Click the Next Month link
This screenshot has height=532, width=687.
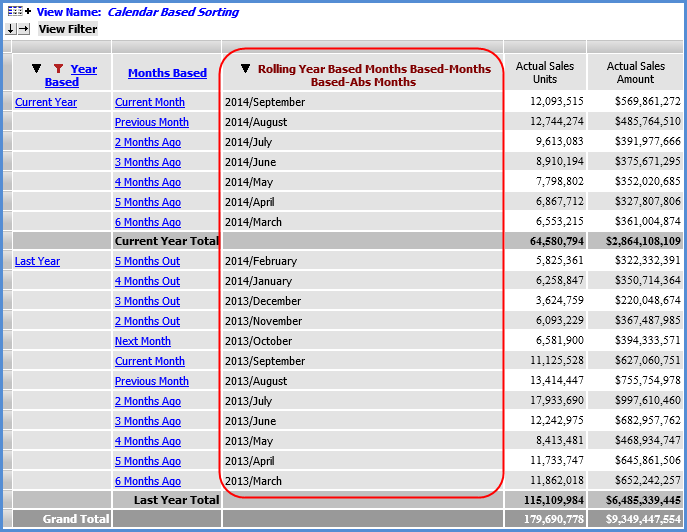coord(142,341)
